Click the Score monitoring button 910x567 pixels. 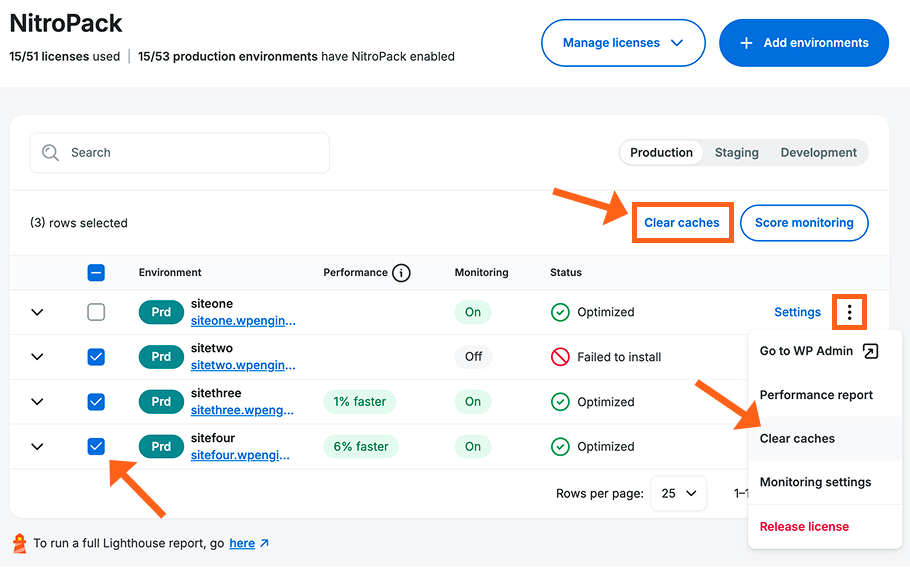(x=804, y=223)
